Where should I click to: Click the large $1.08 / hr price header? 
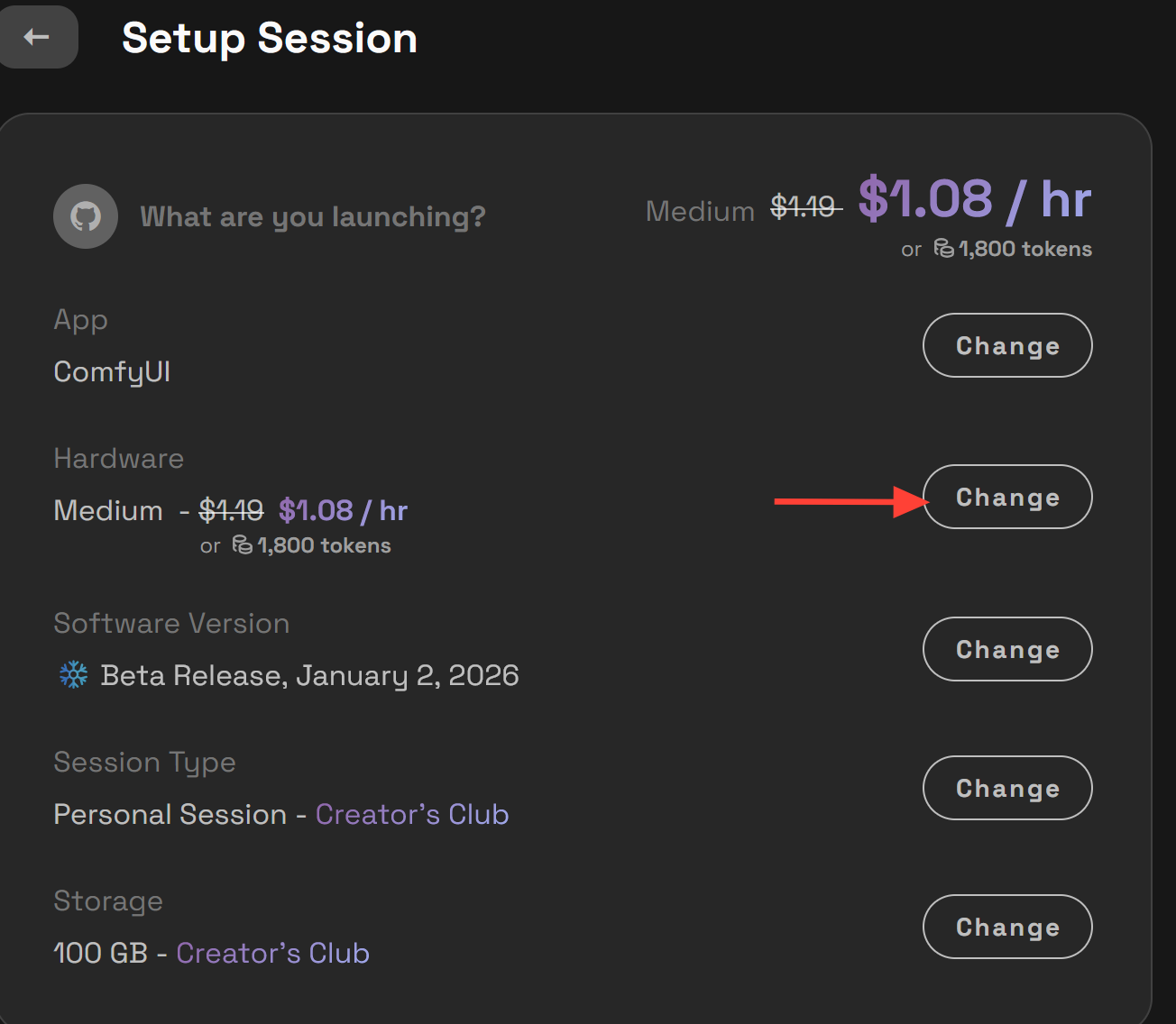(974, 199)
